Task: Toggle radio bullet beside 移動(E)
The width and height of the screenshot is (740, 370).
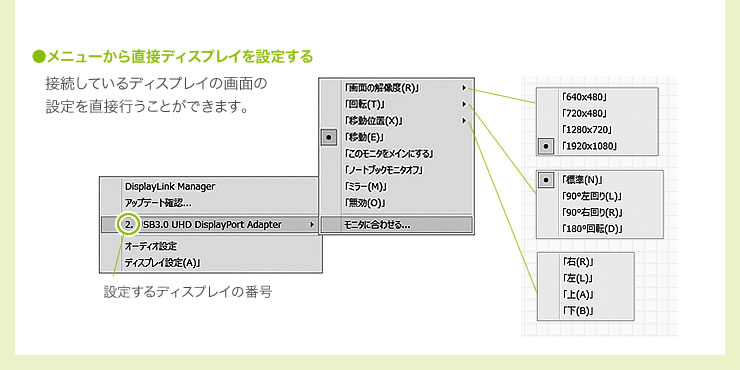Action: click(329, 137)
